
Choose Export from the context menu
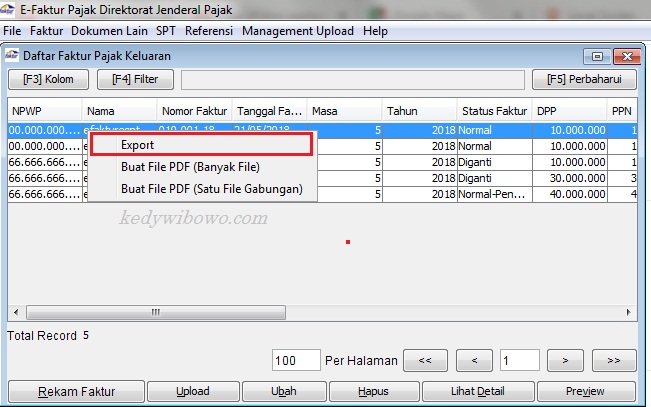click(x=202, y=145)
